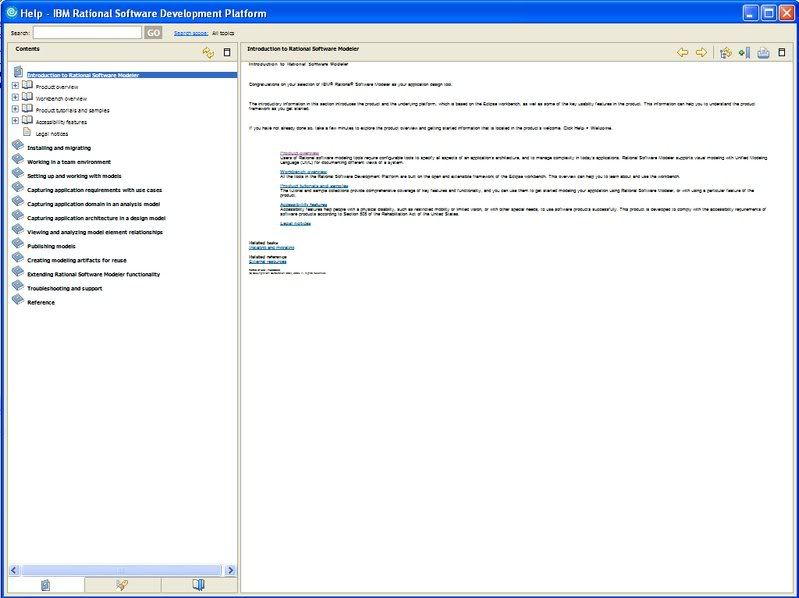Maximize the topic content pane
The height and width of the screenshot is (598, 799).
(782, 52)
